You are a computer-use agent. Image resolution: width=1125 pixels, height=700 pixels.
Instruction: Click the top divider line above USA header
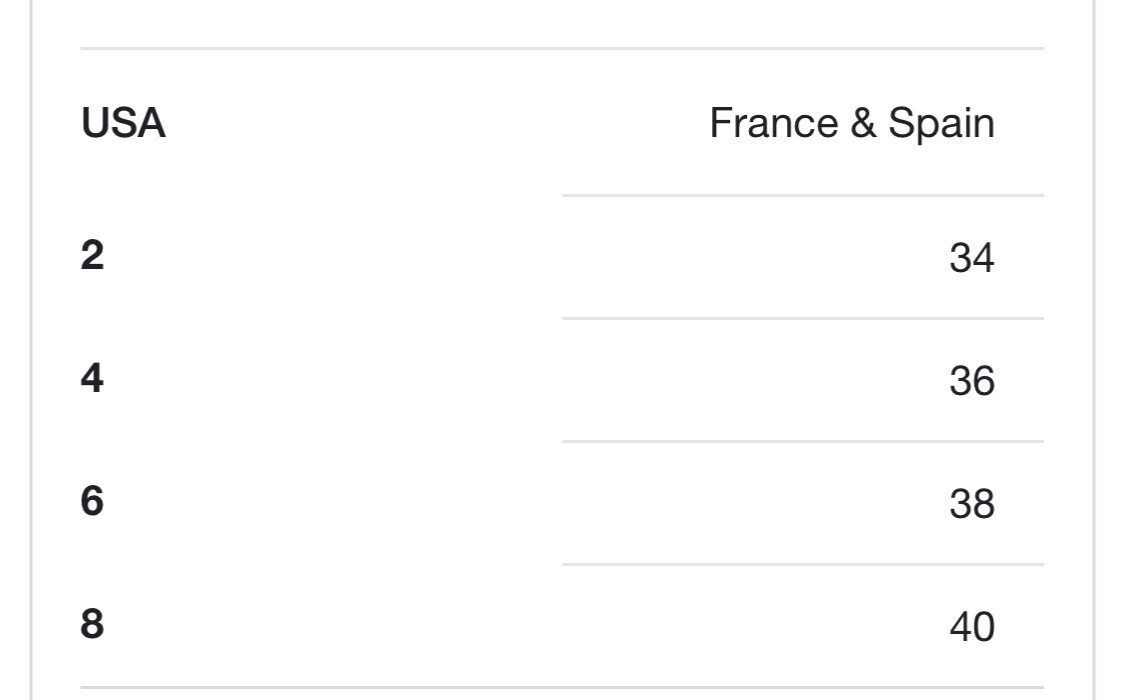coord(562,49)
